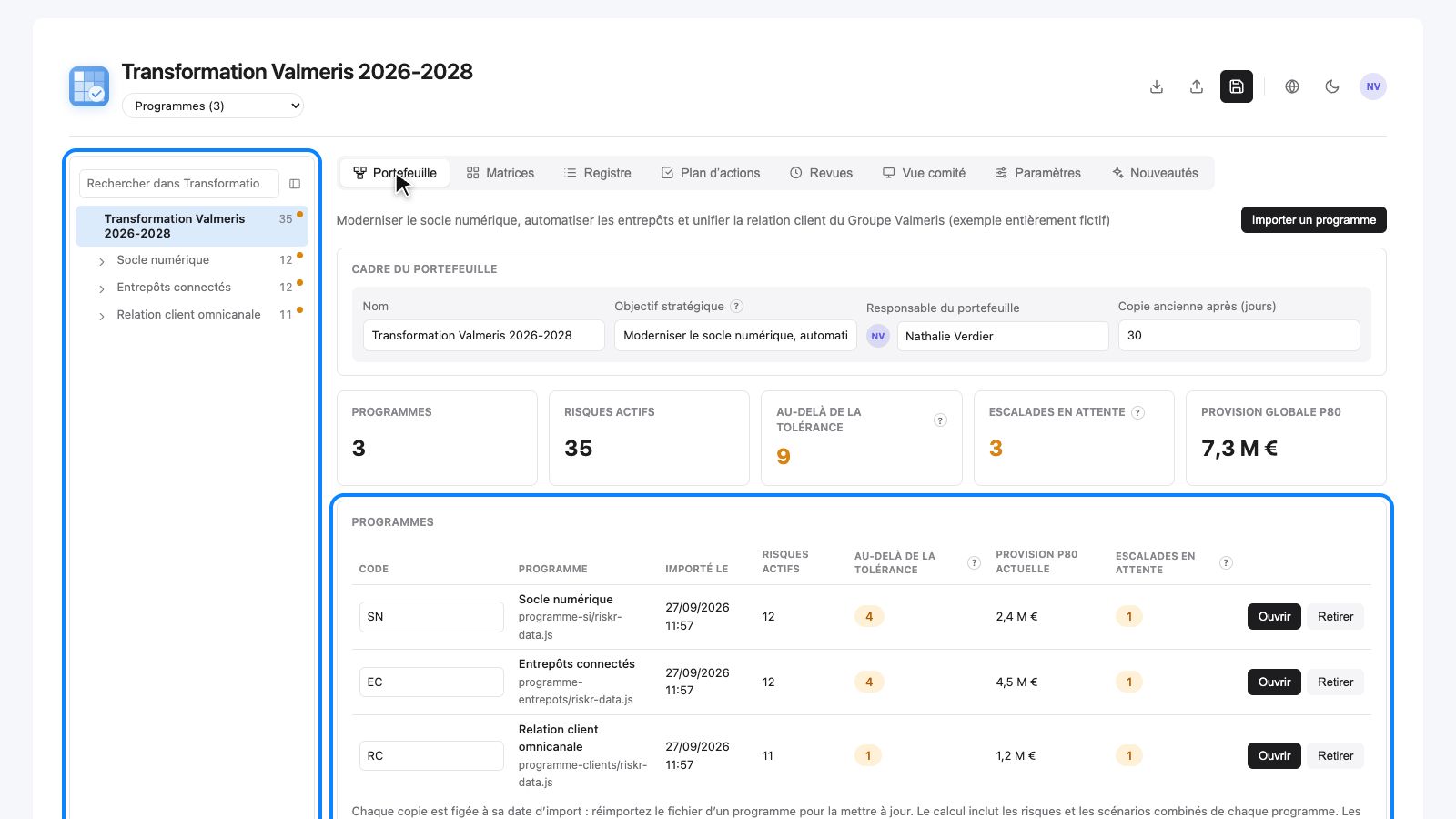Open the Registre tab
This screenshot has height=819, width=1456.
[597, 173]
